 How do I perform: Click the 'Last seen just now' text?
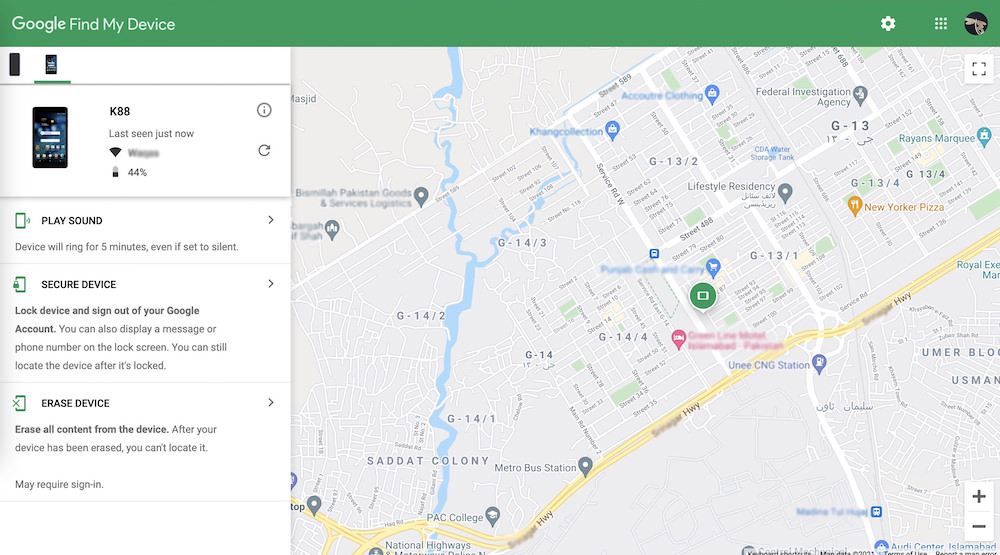click(151, 133)
